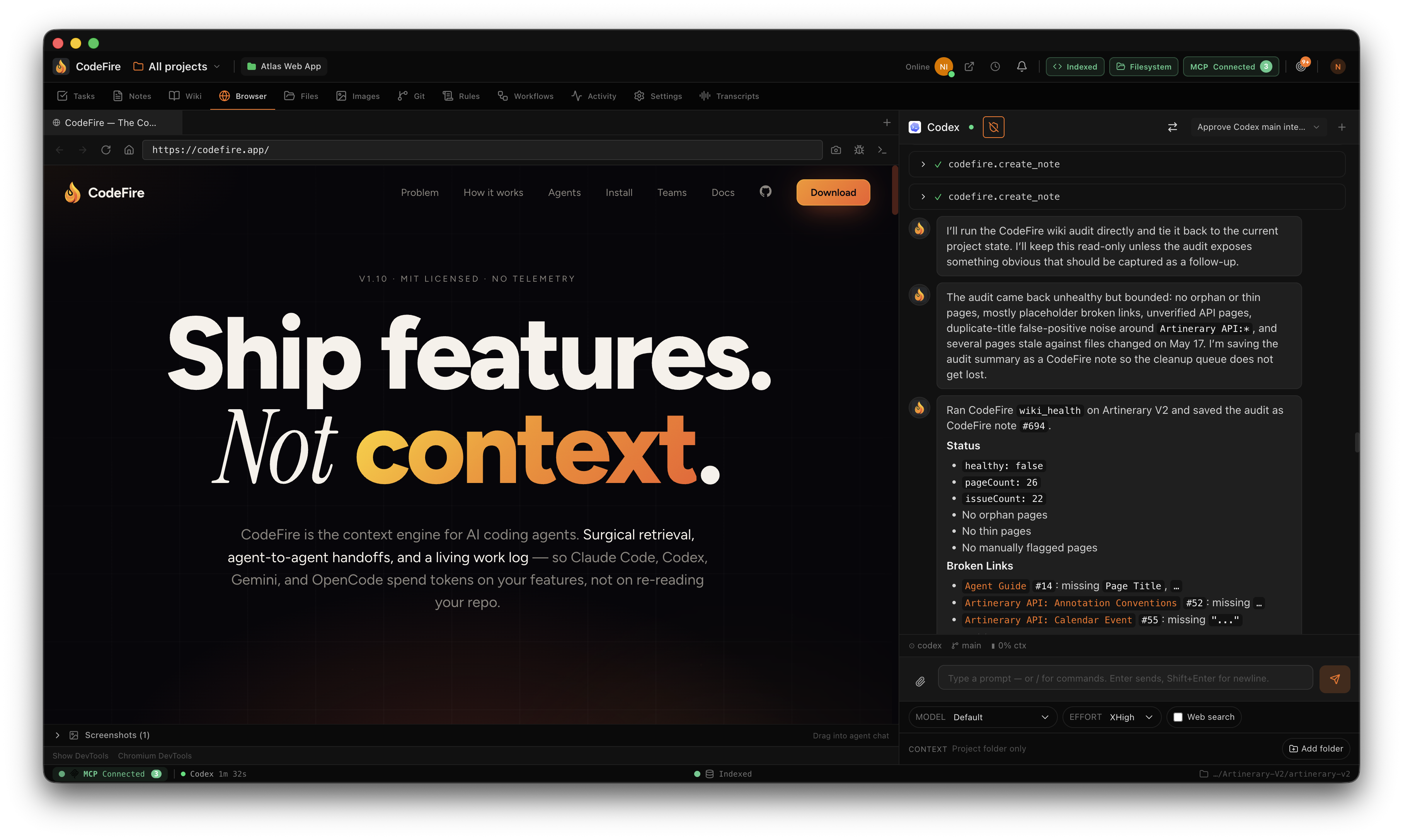Open the browser console terminal icon
The height and width of the screenshot is (840, 1403).
(882, 150)
